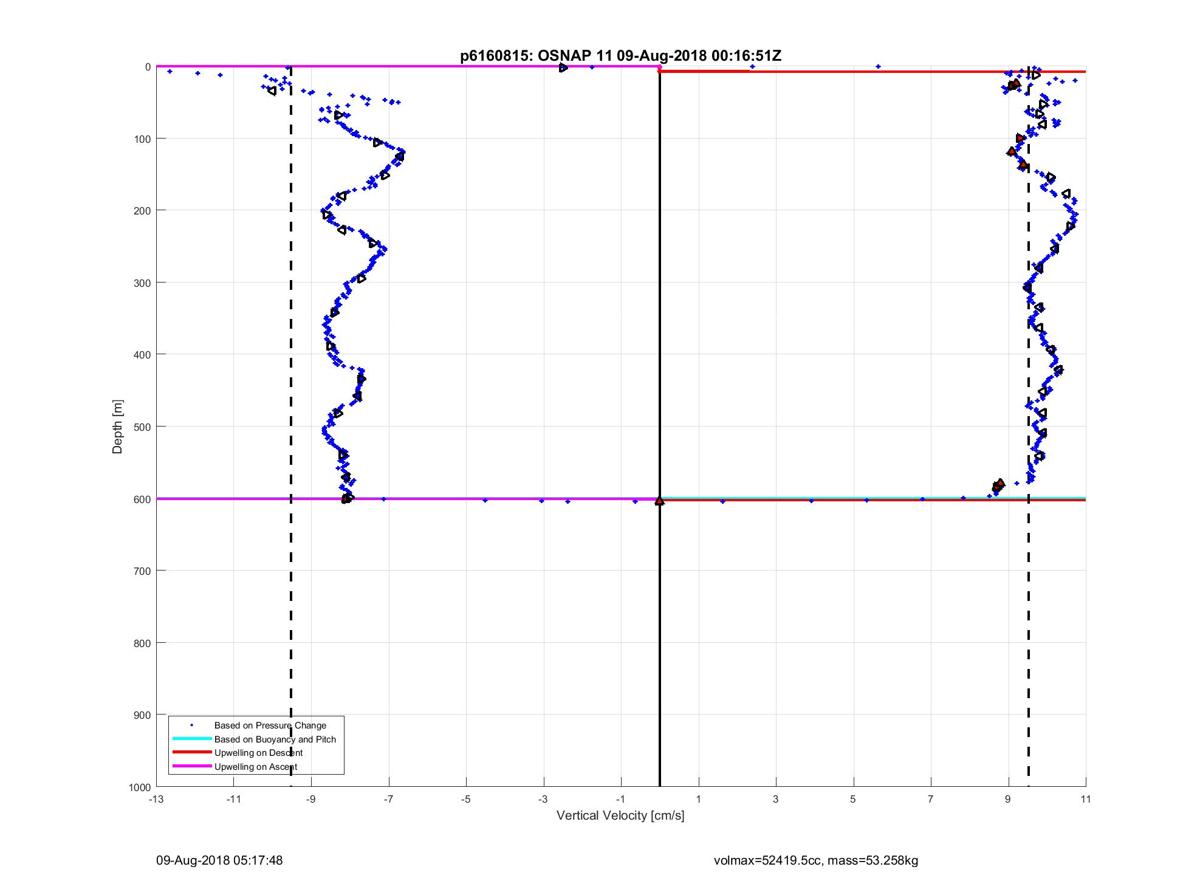The image size is (1200, 885).
Task: Click the x-axis tick label 3
Action: click(x=776, y=798)
